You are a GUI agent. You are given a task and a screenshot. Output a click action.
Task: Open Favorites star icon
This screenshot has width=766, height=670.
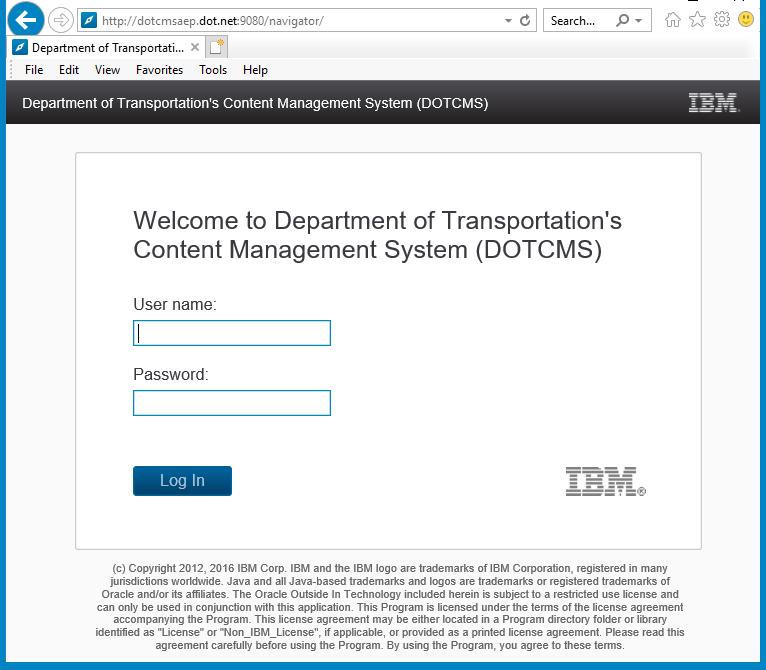point(697,20)
